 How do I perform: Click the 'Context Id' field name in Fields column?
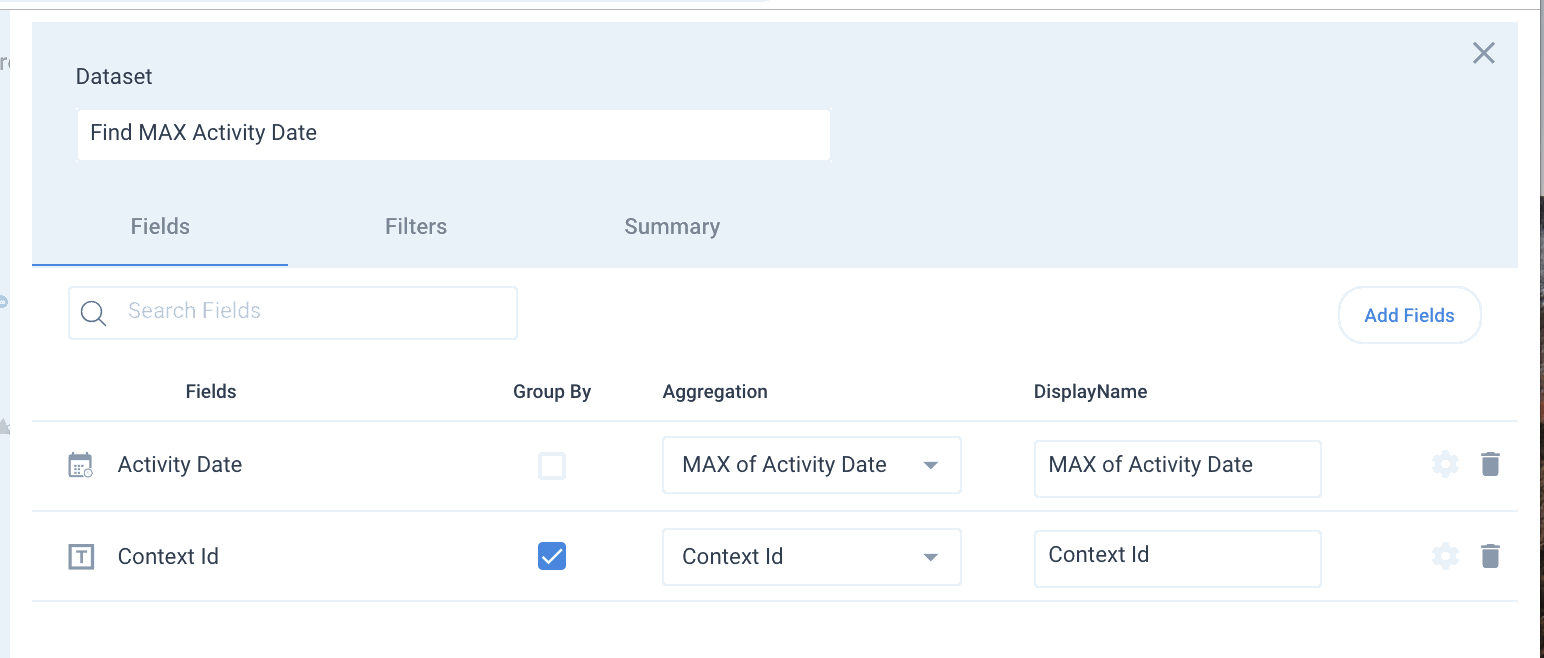[168, 556]
